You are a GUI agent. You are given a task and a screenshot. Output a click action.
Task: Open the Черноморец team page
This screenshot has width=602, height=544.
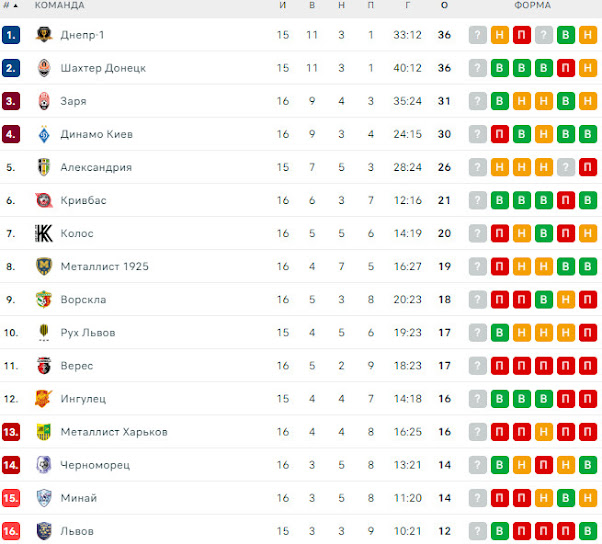click(95, 465)
